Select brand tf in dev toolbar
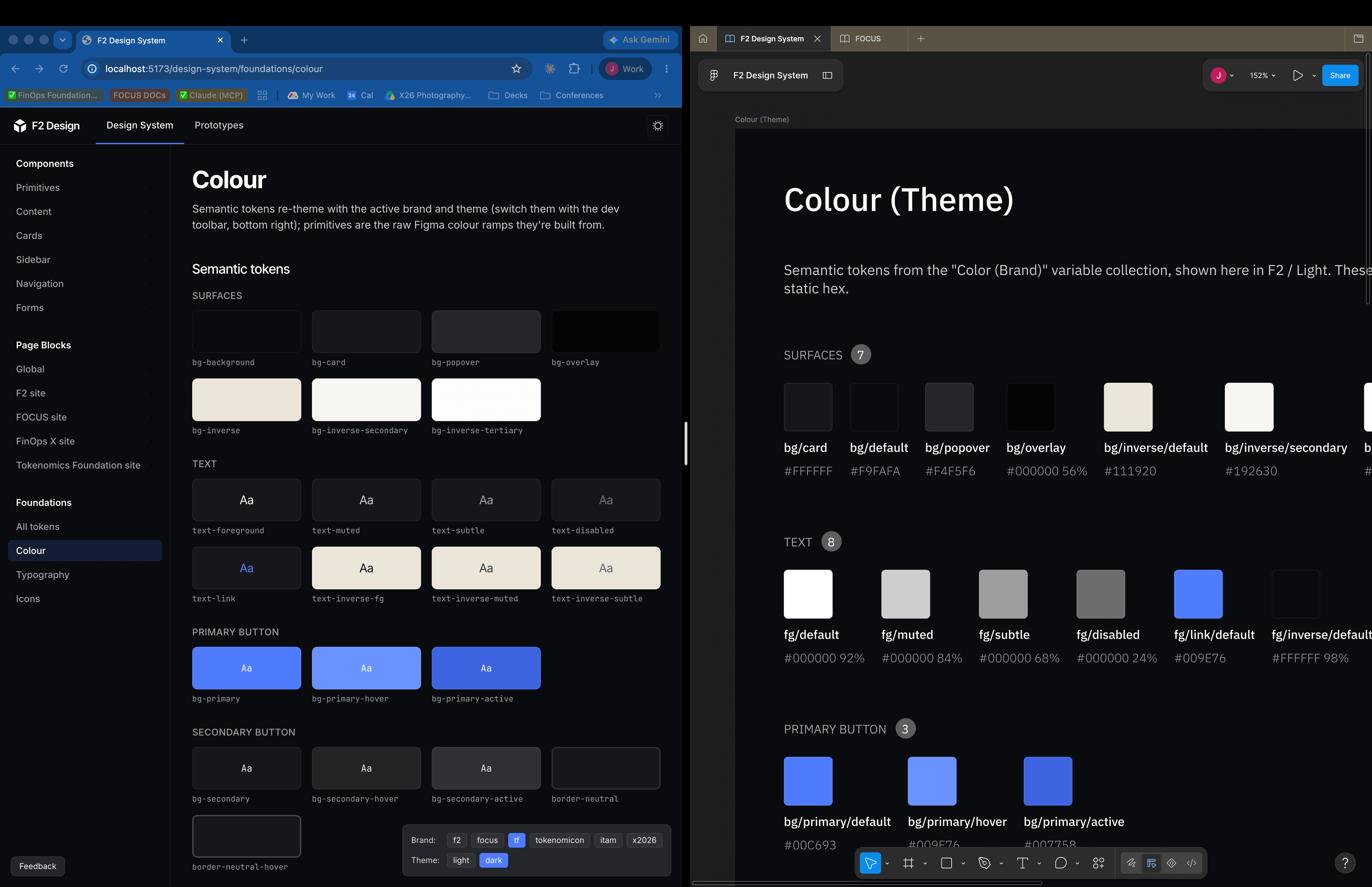The width and height of the screenshot is (1372, 887). coord(516,840)
